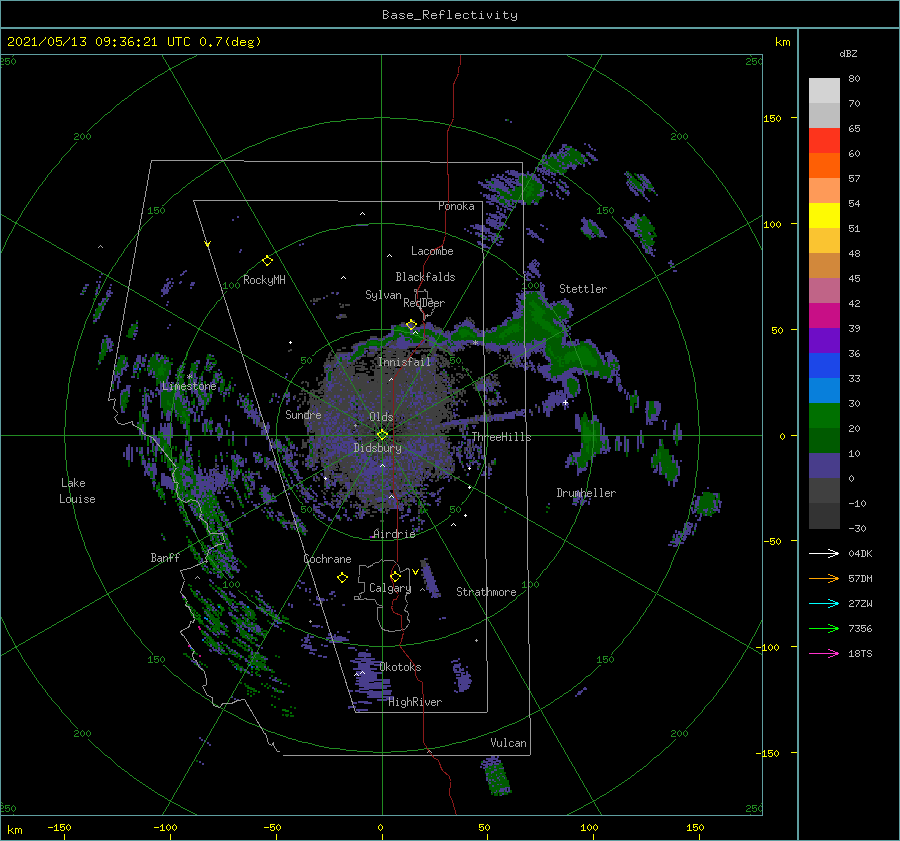The image size is (900, 841).
Task: Click the white asterisk marker above Limestone
Action: coord(189,377)
